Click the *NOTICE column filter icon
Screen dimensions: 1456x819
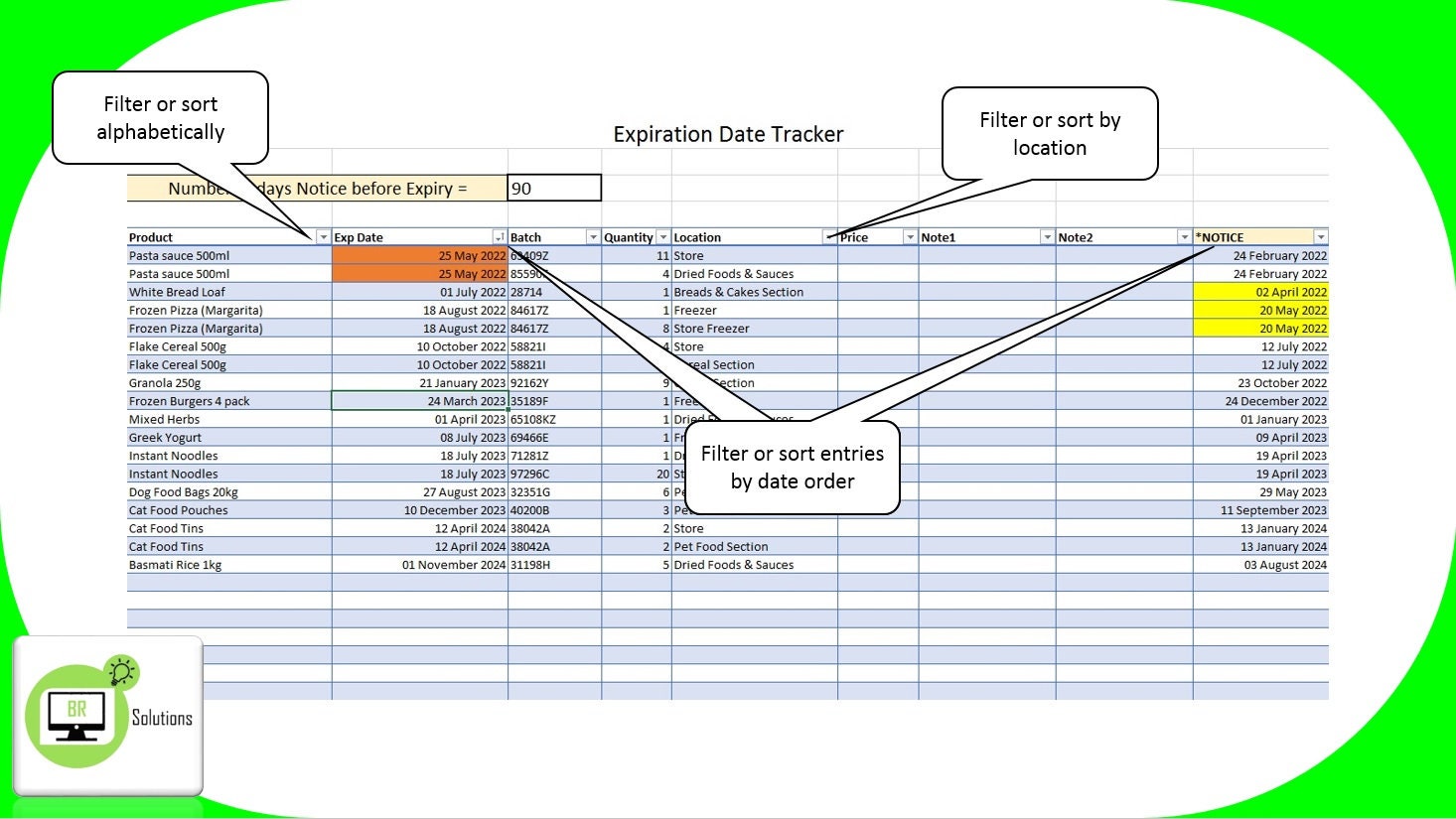pyautogui.click(x=1321, y=236)
